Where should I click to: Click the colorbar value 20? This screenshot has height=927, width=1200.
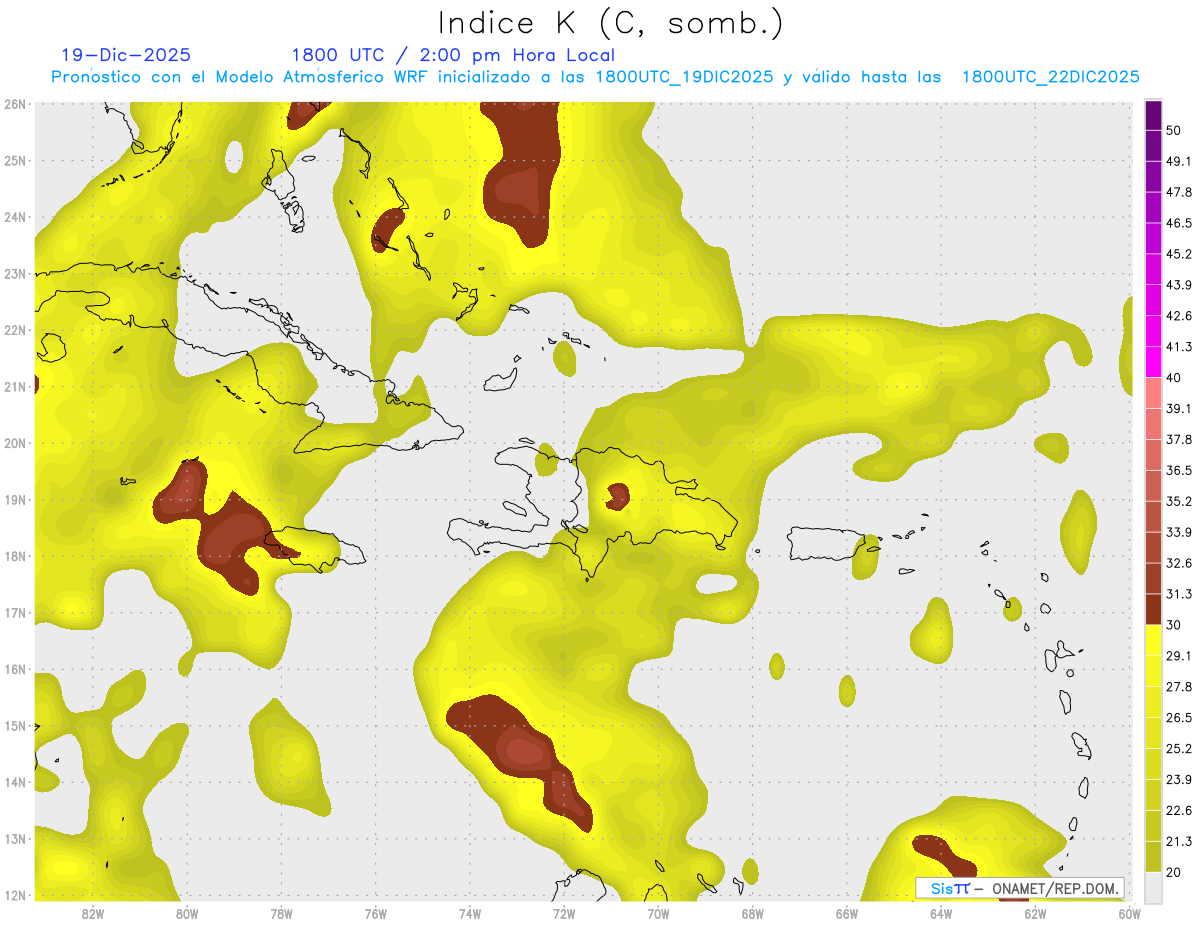point(1175,873)
